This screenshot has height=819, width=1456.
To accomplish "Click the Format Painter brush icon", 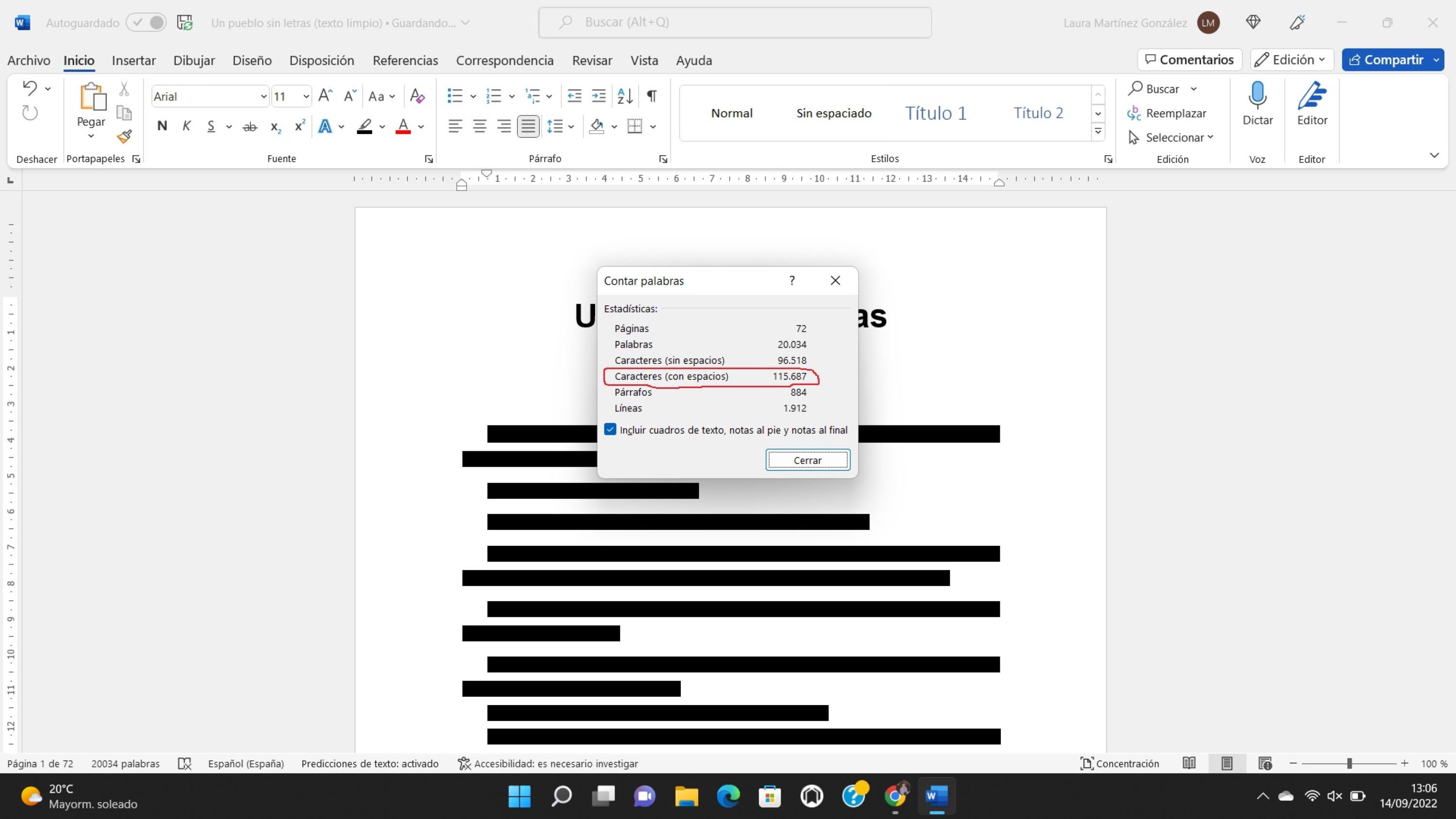I will point(124,136).
